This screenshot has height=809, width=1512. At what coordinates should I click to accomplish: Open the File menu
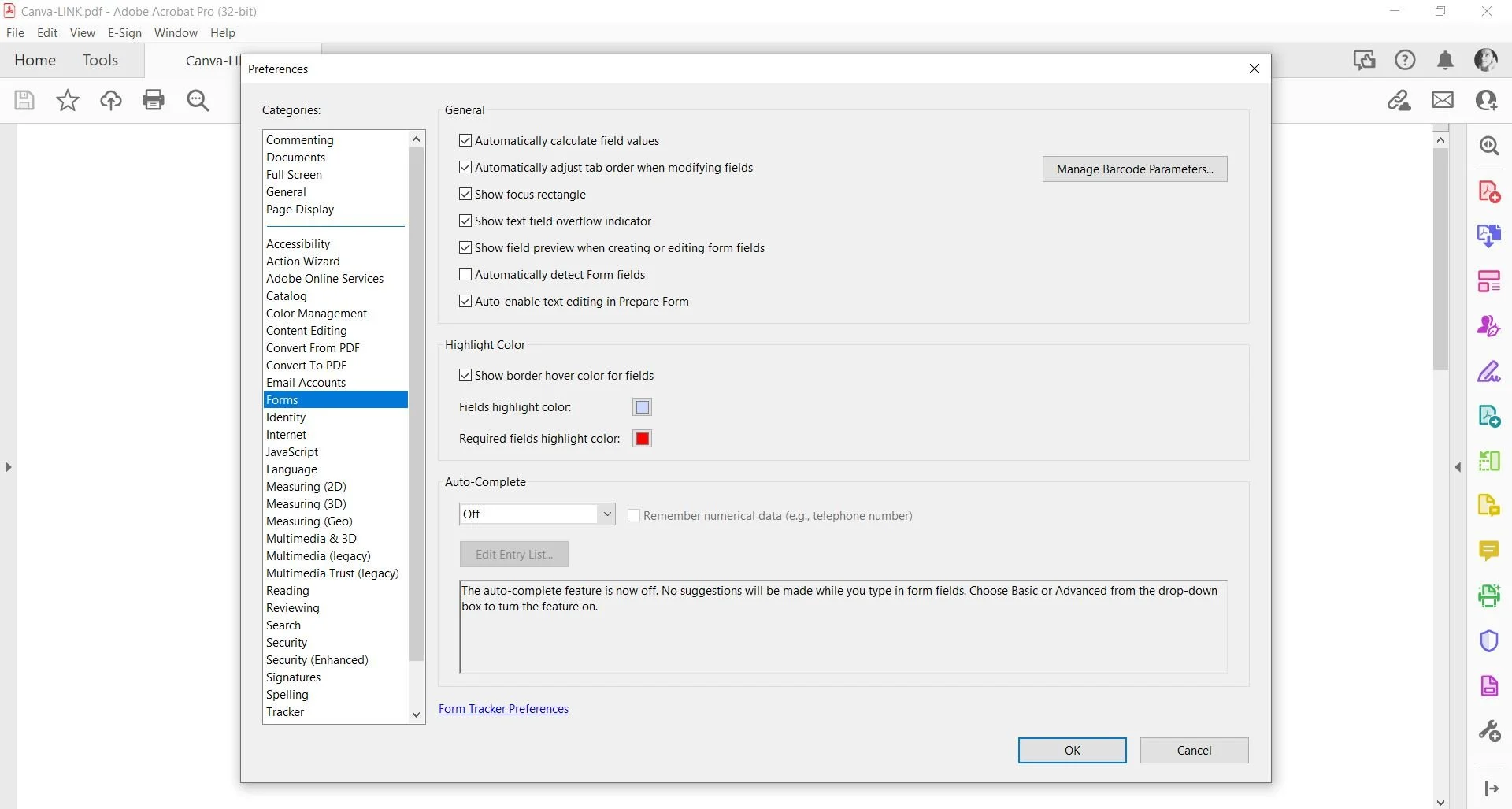tap(15, 32)
